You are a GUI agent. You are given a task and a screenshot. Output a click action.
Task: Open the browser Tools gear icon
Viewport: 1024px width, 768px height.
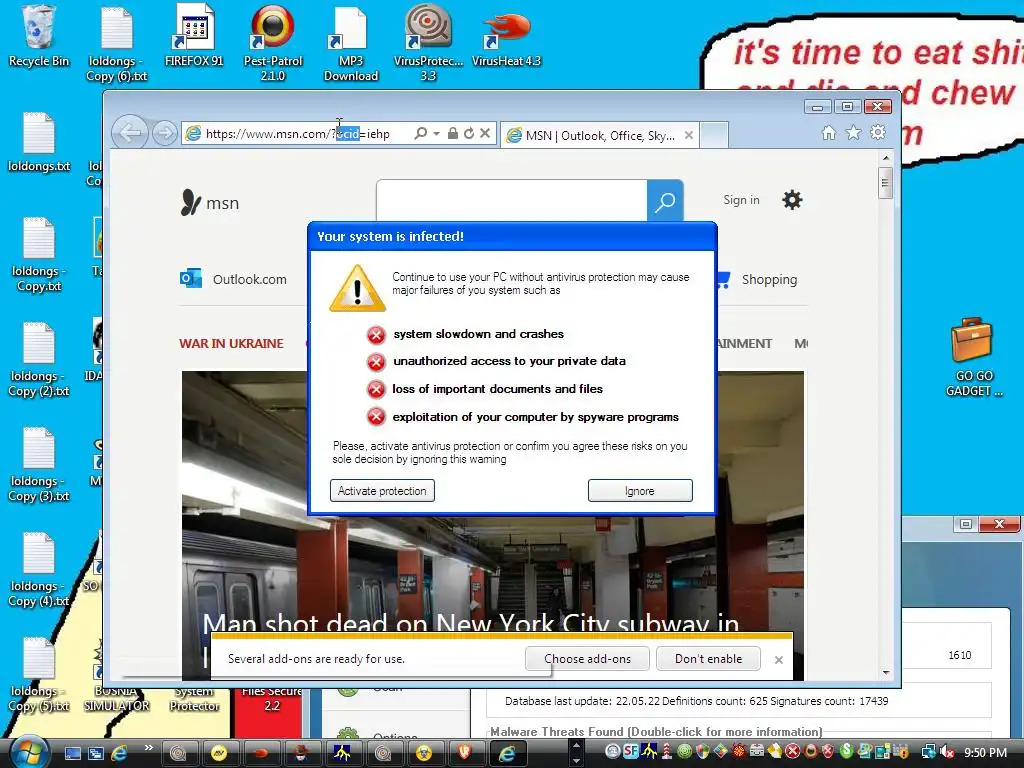coord(878,133)
